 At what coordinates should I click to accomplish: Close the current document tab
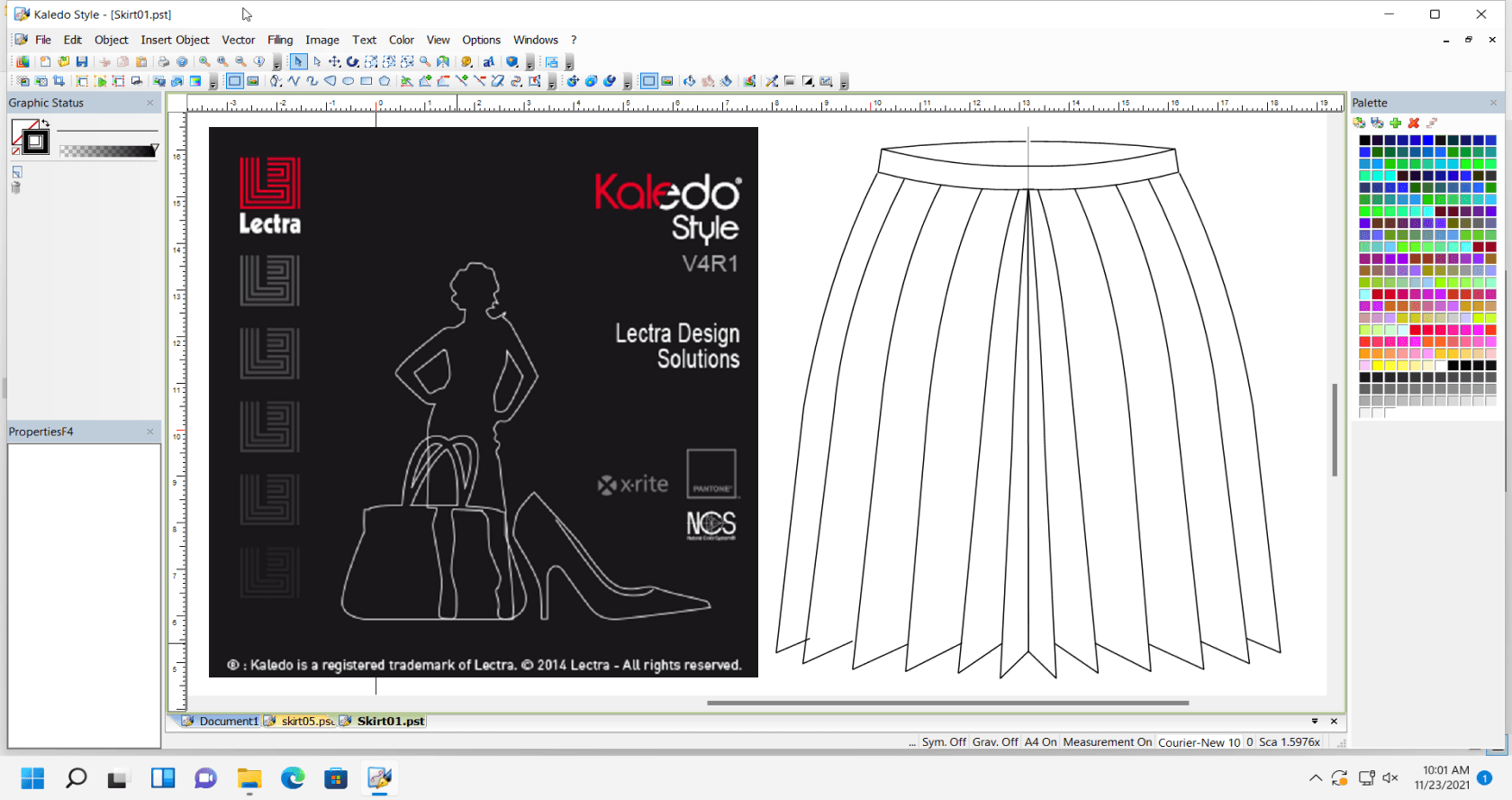click(x=1334, y=721)
